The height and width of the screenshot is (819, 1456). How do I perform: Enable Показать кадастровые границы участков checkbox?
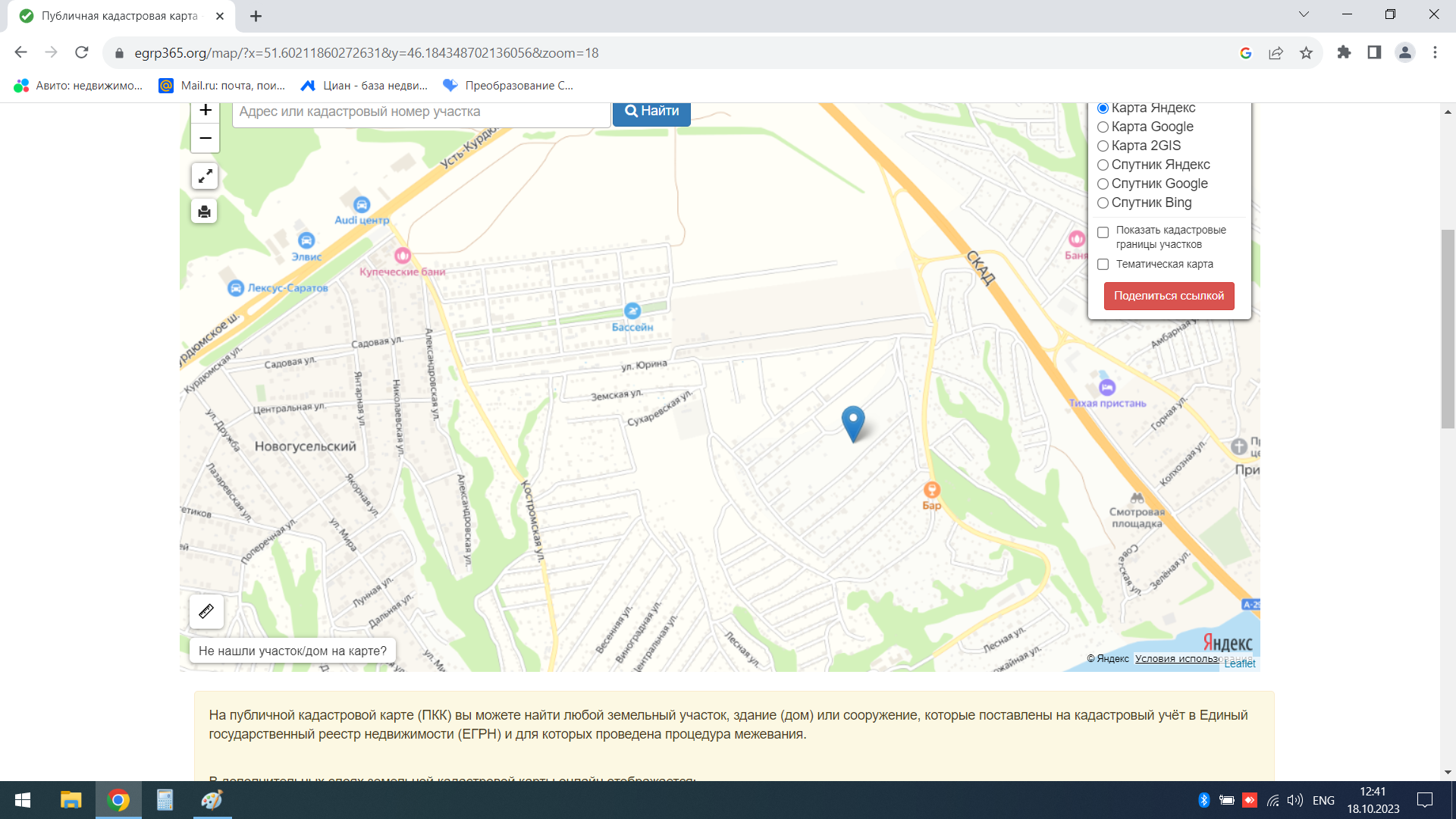[1103, 233]
